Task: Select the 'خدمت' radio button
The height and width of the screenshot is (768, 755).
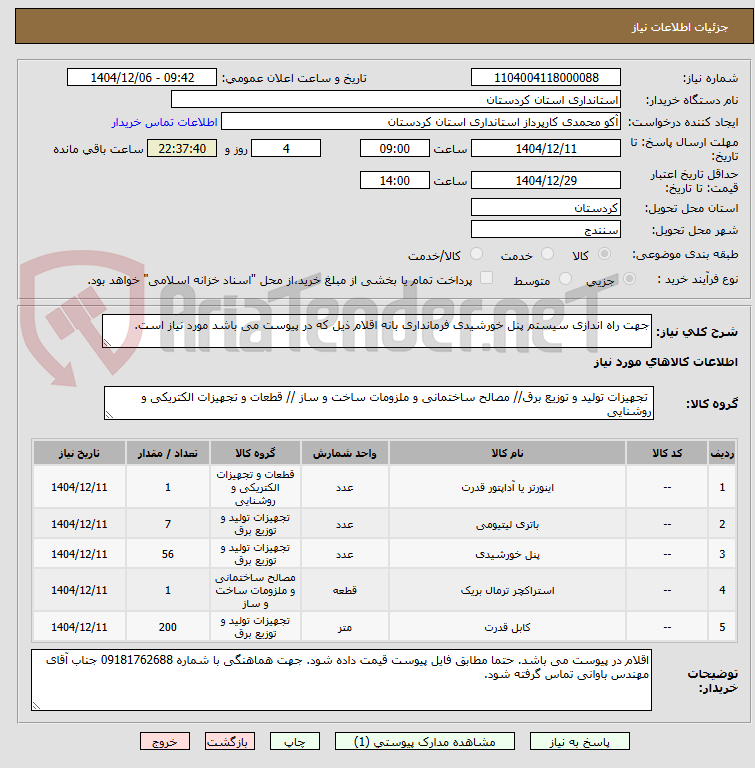Action: (x=547, y=254)
